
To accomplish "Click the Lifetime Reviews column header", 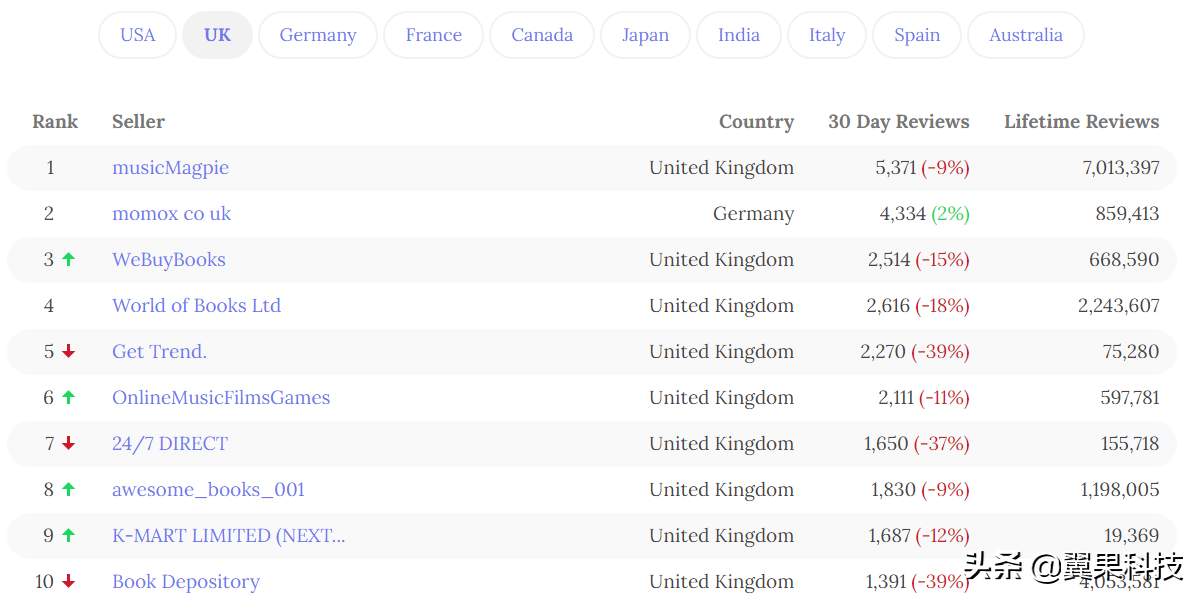I will point(1082,122).
